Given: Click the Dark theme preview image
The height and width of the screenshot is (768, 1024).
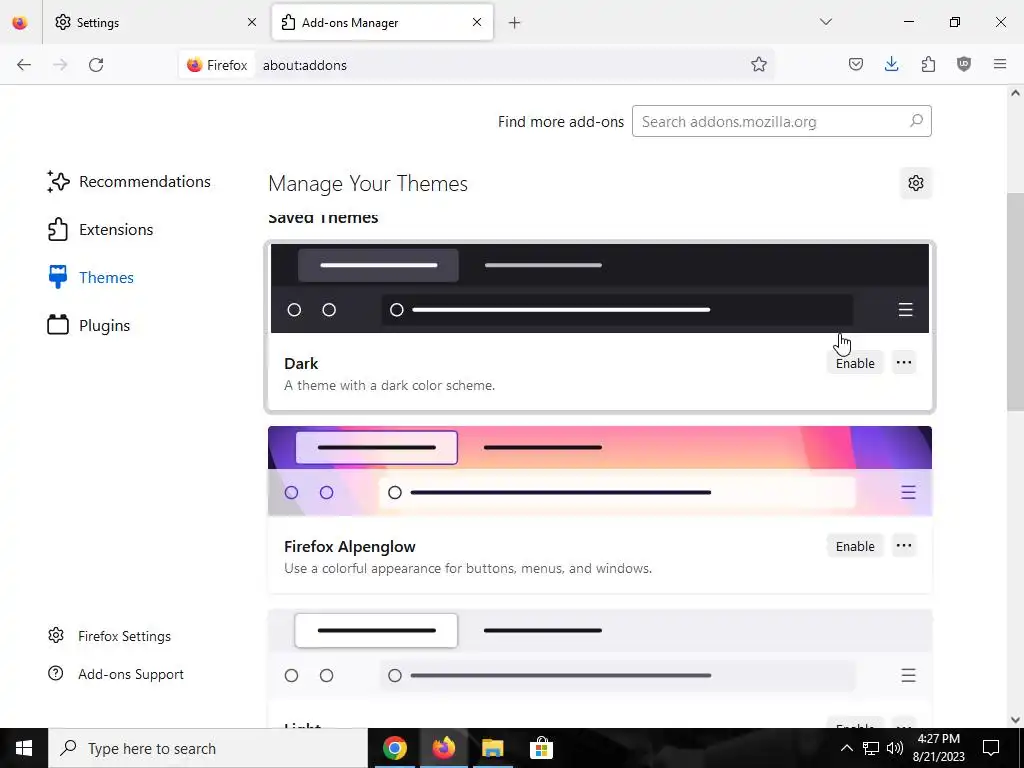Looking at the screenshot, I should [x=600, y=288].
